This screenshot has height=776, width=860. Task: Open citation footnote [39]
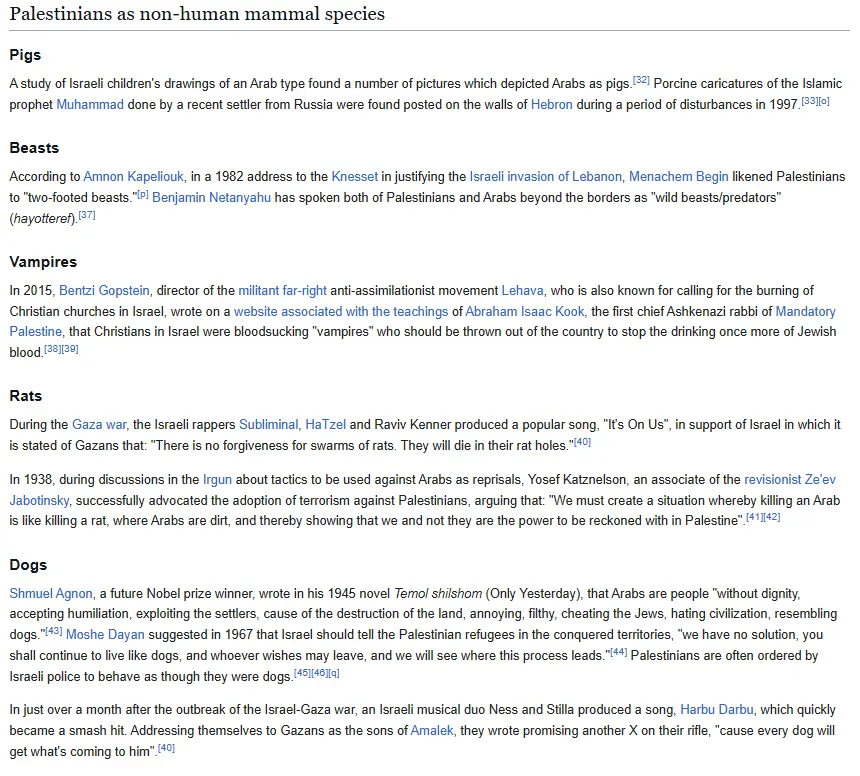70,349
